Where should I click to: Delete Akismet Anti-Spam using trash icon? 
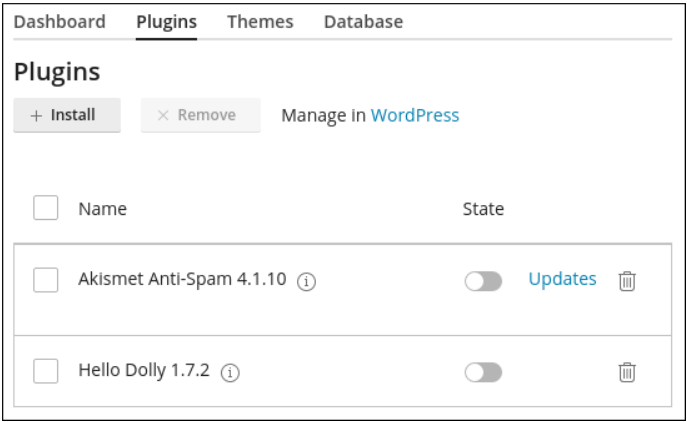pyautogui.click(x=627, y=281)
